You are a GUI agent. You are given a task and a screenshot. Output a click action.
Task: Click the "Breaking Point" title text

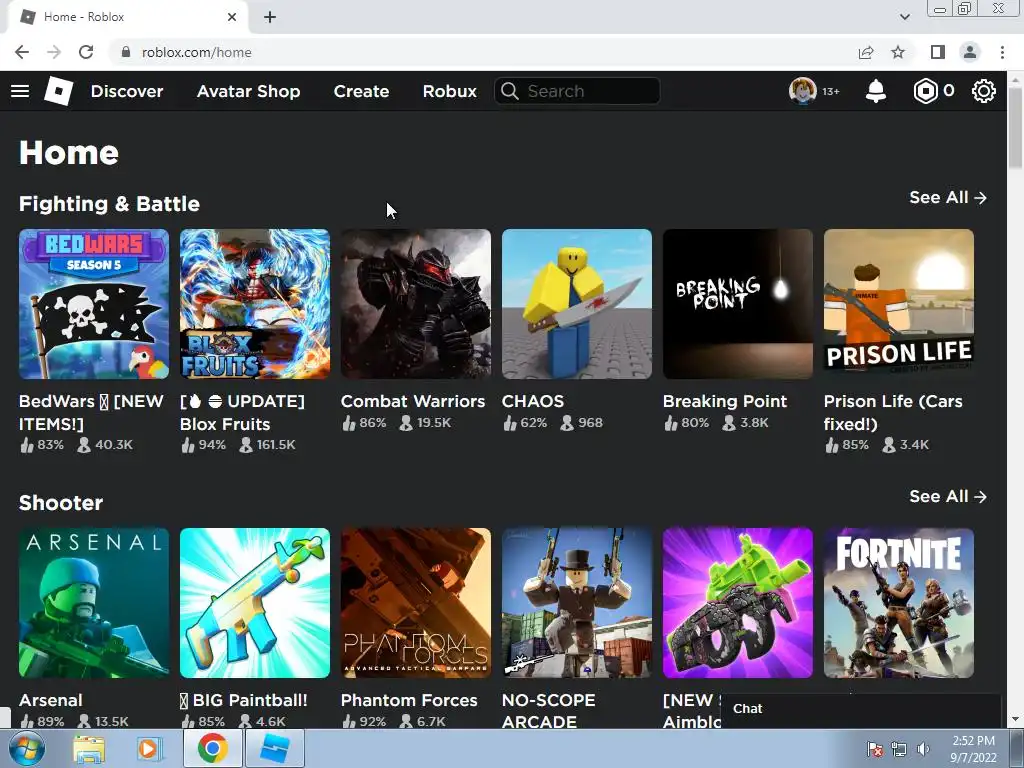(x=725, y=401)
